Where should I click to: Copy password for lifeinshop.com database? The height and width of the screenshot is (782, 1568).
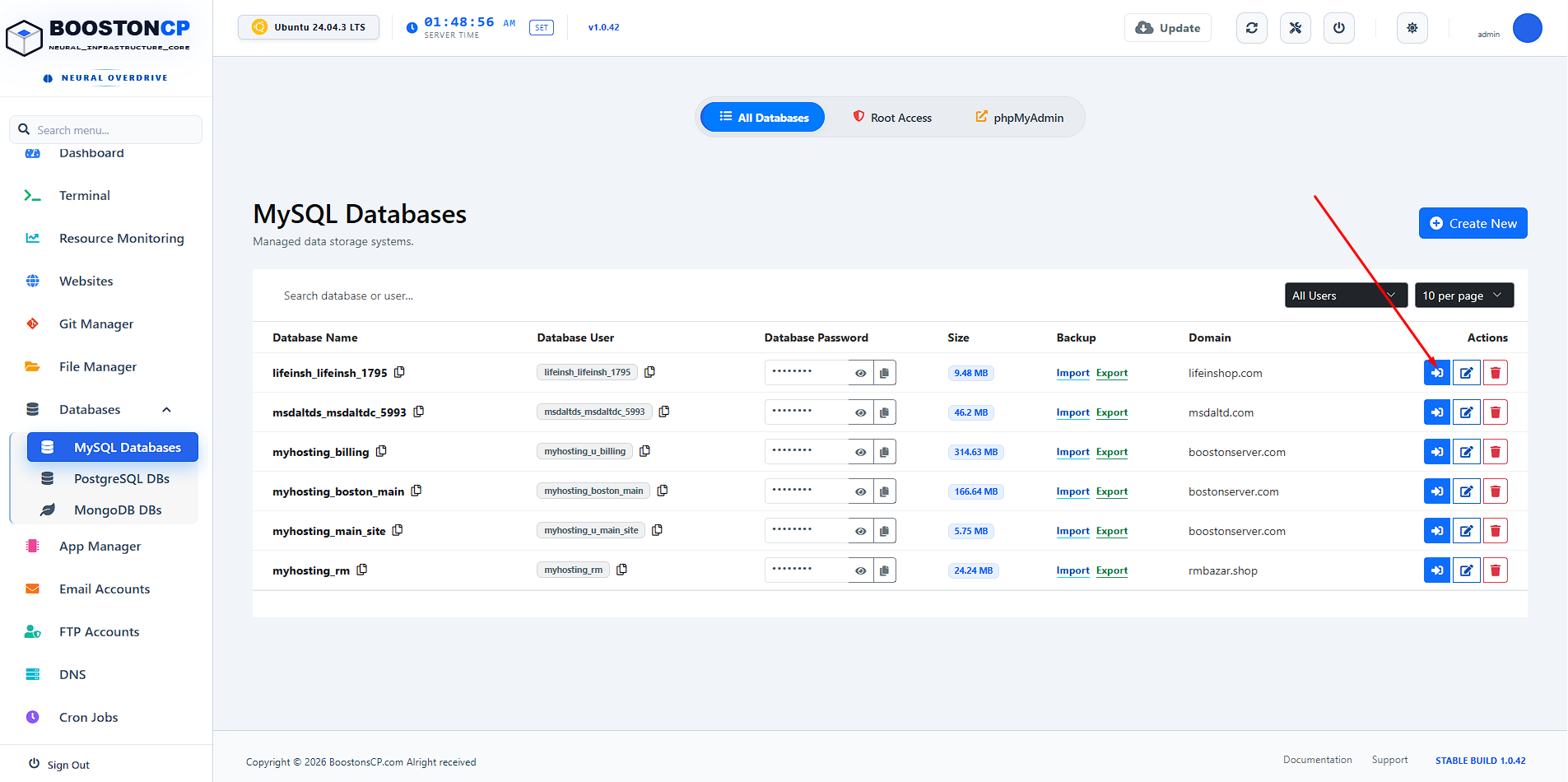[x=884, y=373]
